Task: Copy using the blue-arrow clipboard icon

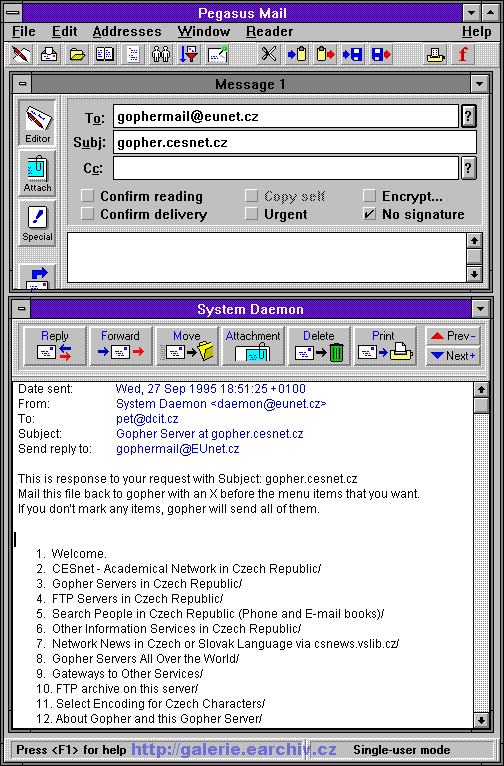Action: [x=296, y=54]
